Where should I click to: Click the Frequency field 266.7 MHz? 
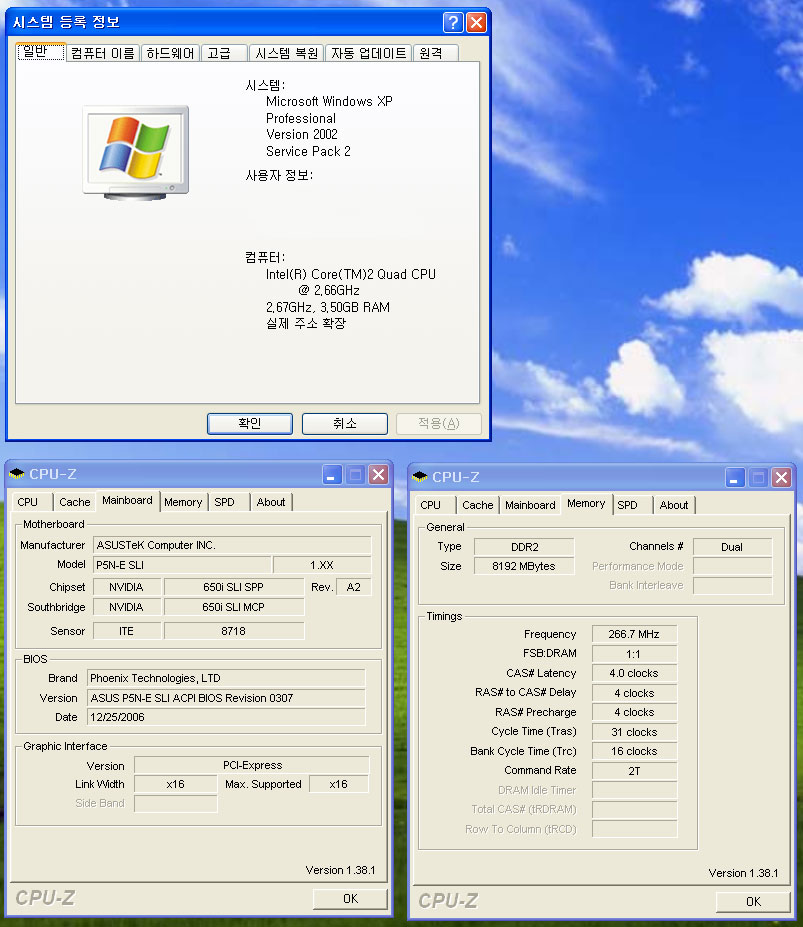[x=634, y=634]
